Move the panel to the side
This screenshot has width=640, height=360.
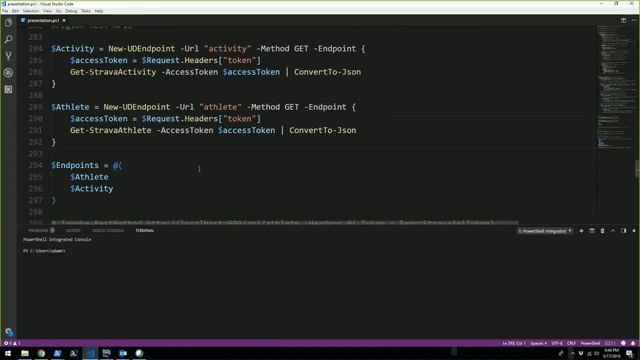(x=623, y=231)
